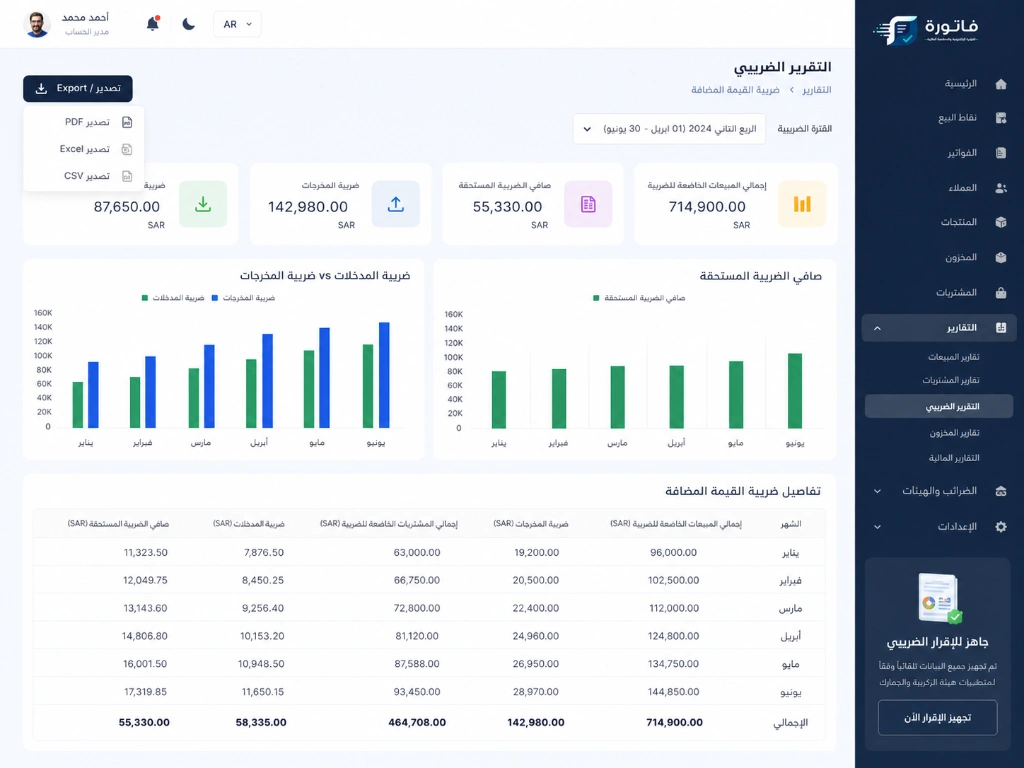Click the يونيو bar in net tax chart
The height and width of the screenshot is (768, 1024).
795,391
